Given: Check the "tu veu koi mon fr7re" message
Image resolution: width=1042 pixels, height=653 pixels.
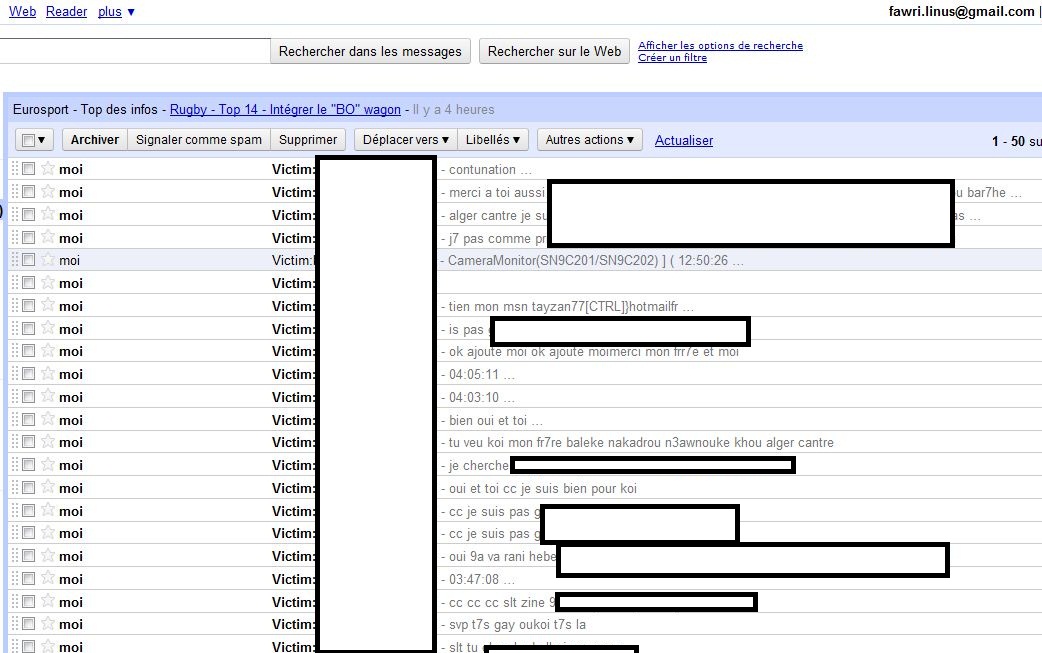Looking at the screenshot, I should pos(29,442).
